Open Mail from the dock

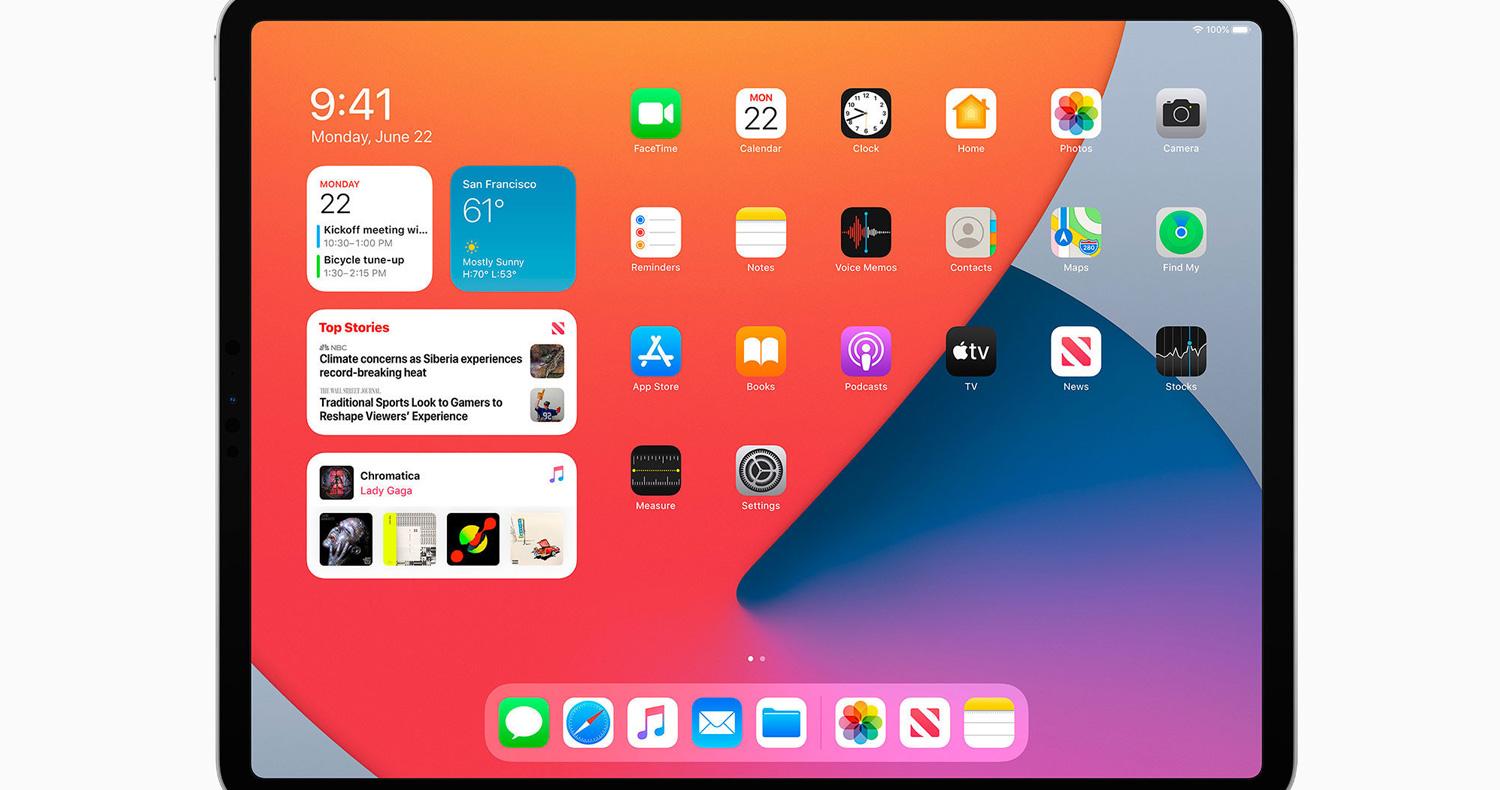(717, 723)
